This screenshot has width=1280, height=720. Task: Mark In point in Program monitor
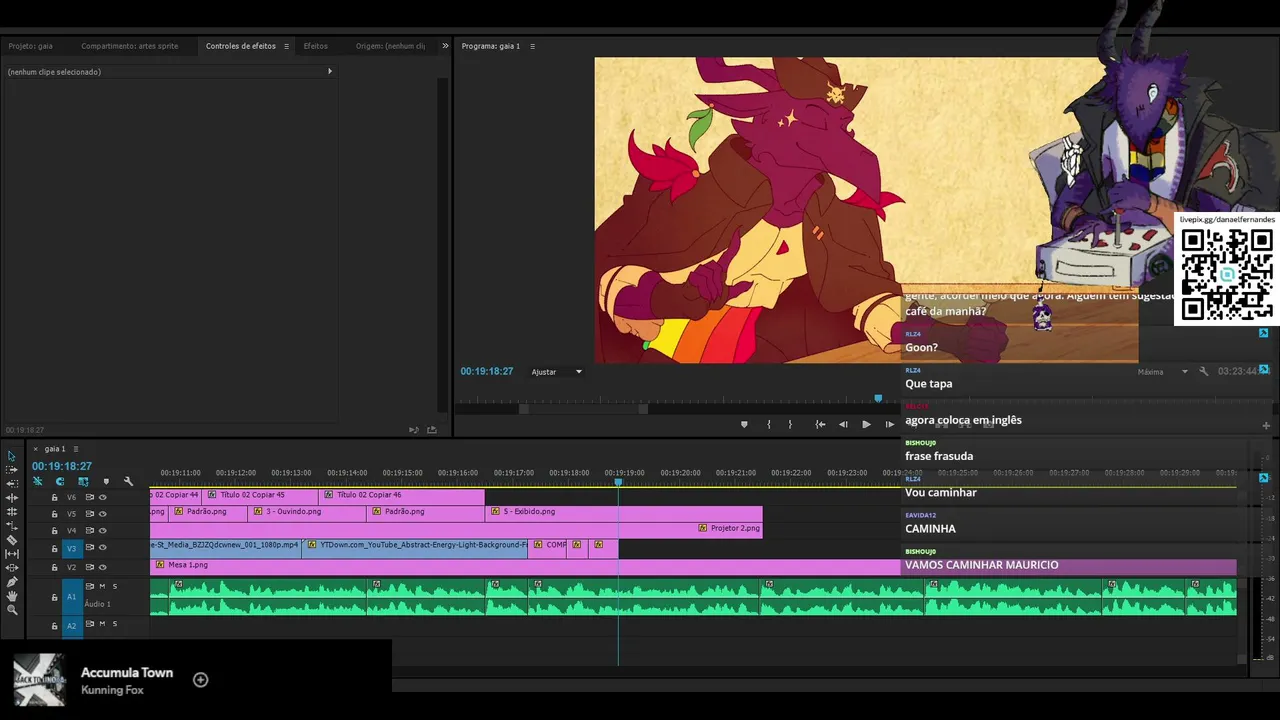click(768, 424)
